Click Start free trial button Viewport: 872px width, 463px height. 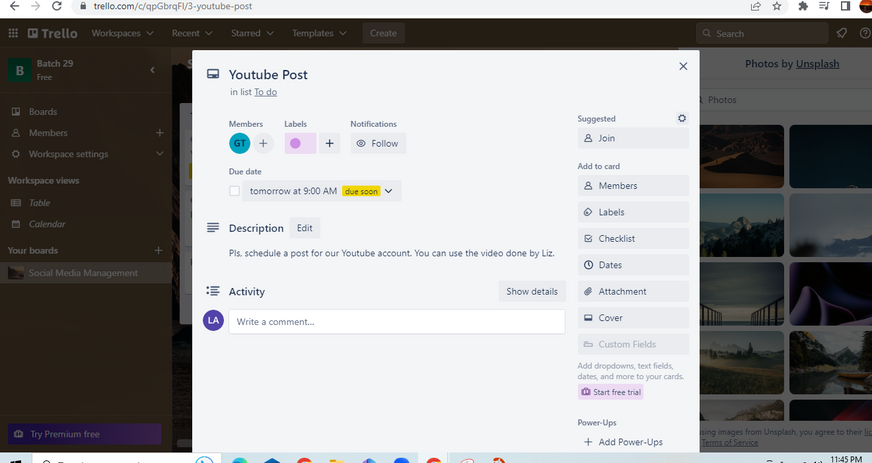click(611, 392)
